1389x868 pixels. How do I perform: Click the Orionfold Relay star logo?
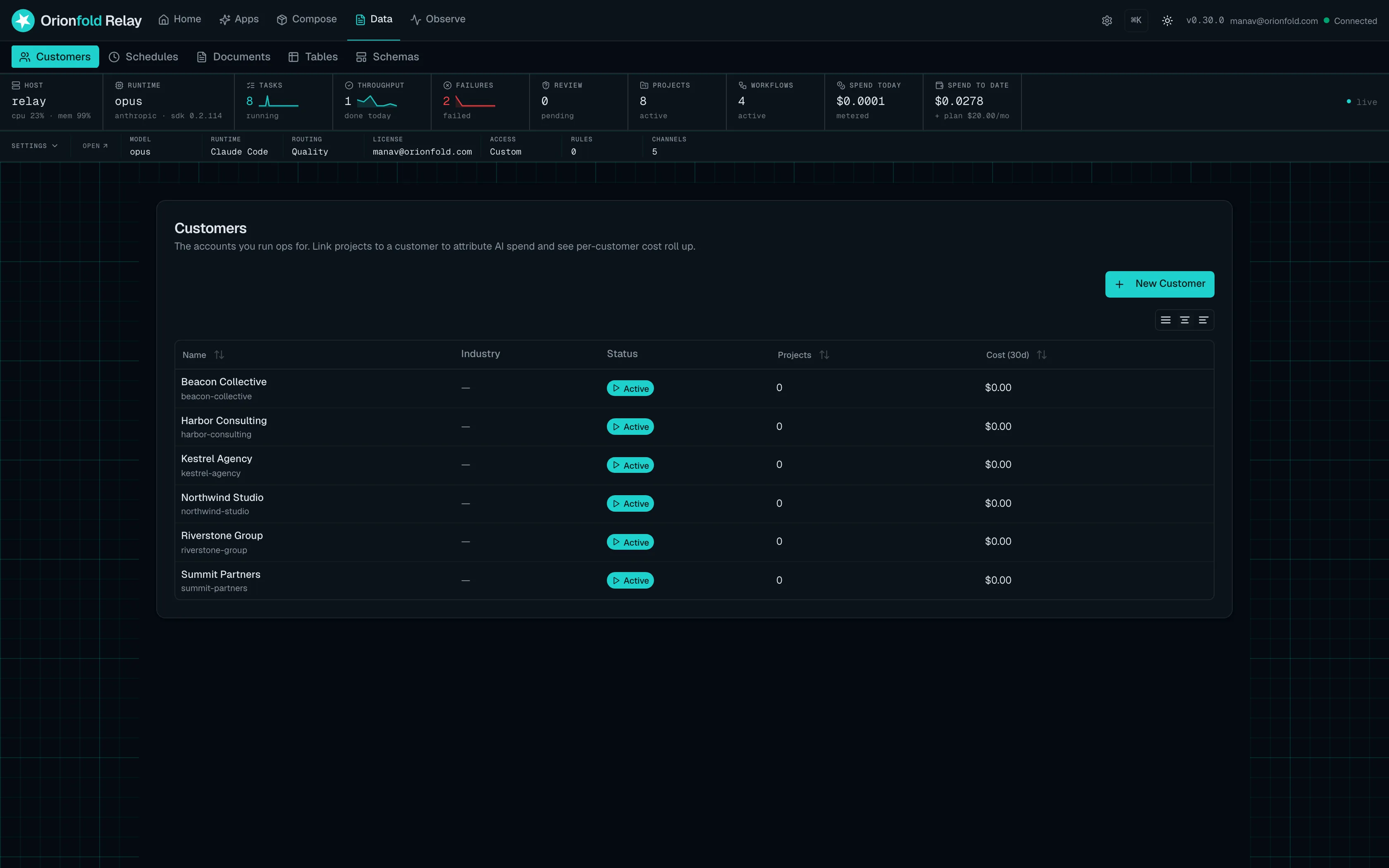(23, 21)
